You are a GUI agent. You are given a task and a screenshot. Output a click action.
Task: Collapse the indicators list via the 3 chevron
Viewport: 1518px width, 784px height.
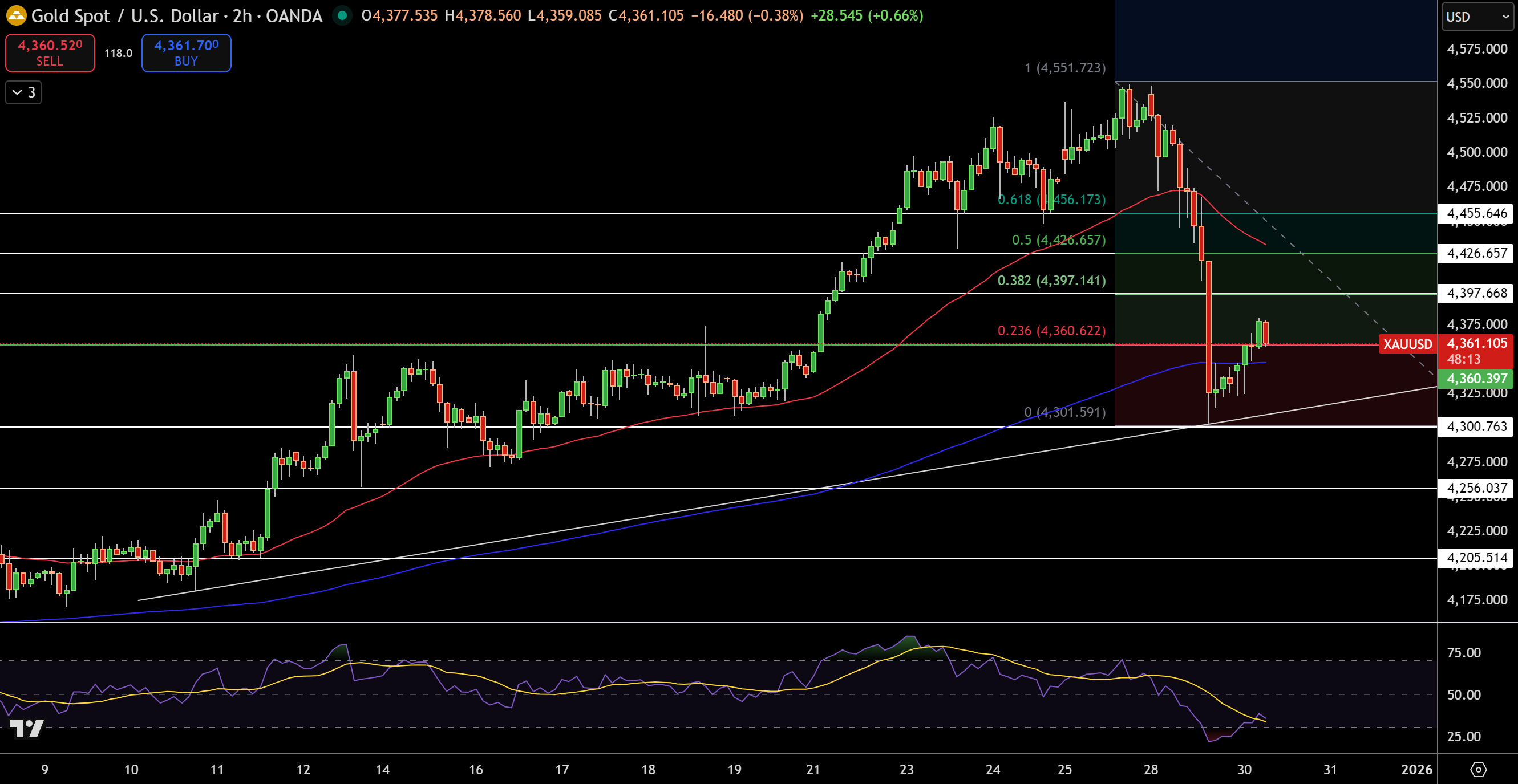(23, 92)
